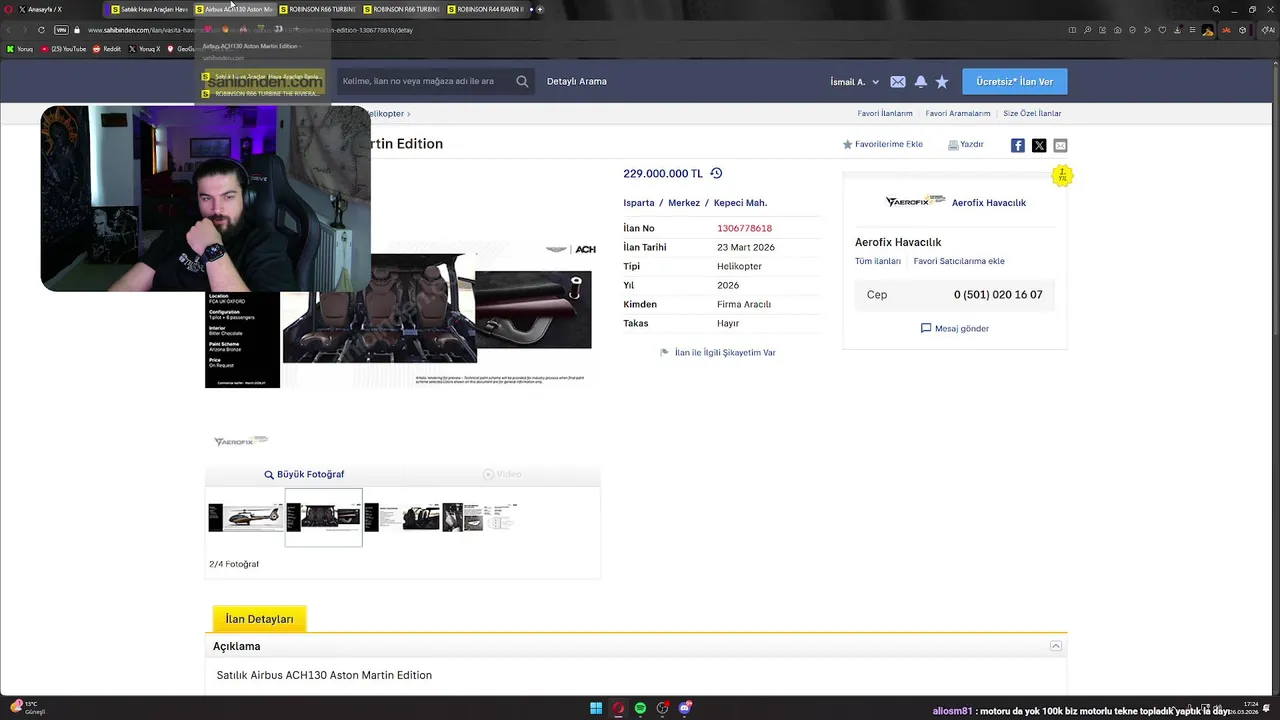Share listing via email icon

[x=1060, y=146]
